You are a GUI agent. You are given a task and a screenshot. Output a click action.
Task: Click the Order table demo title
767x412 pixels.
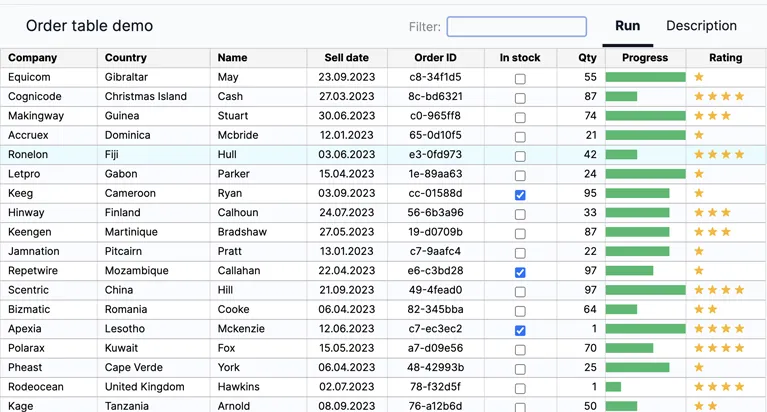(x=90, y=26)
